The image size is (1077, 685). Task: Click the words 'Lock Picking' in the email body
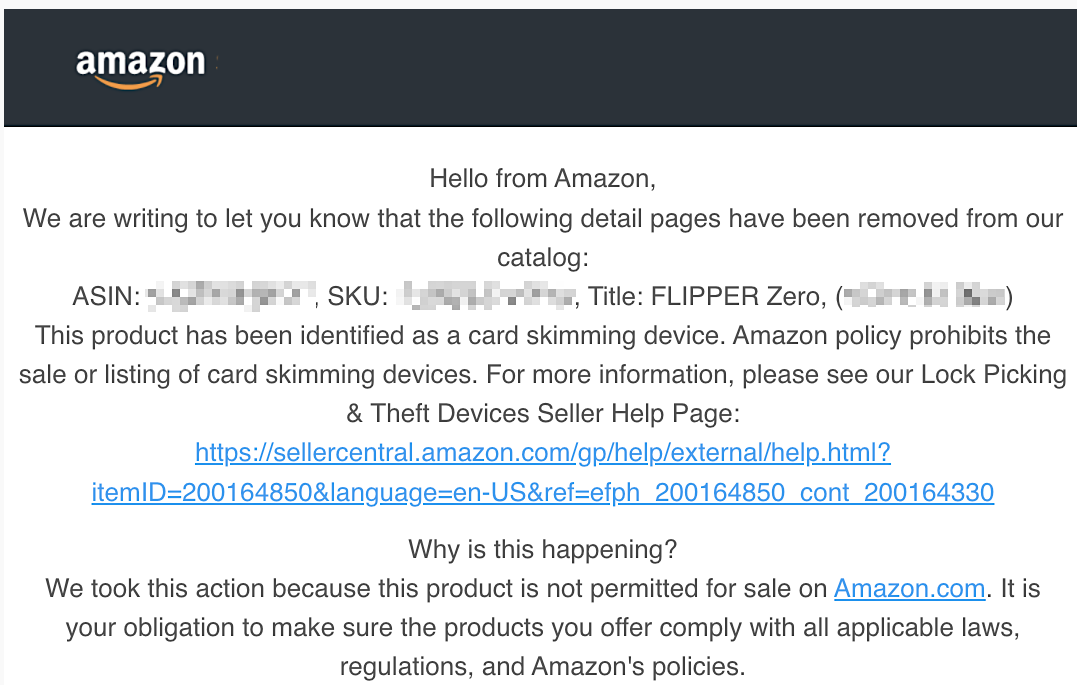click(x=993, y=374)
